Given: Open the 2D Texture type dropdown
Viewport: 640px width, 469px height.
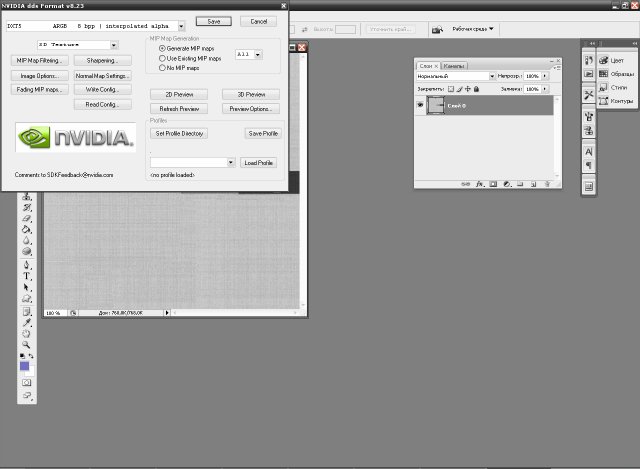Looking at the screenshot, I should point(114,45).
